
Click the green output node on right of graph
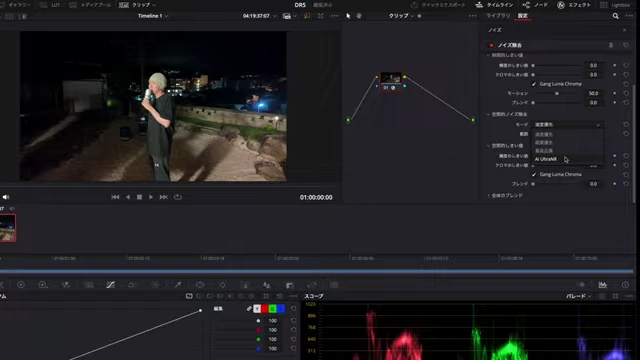473,120
